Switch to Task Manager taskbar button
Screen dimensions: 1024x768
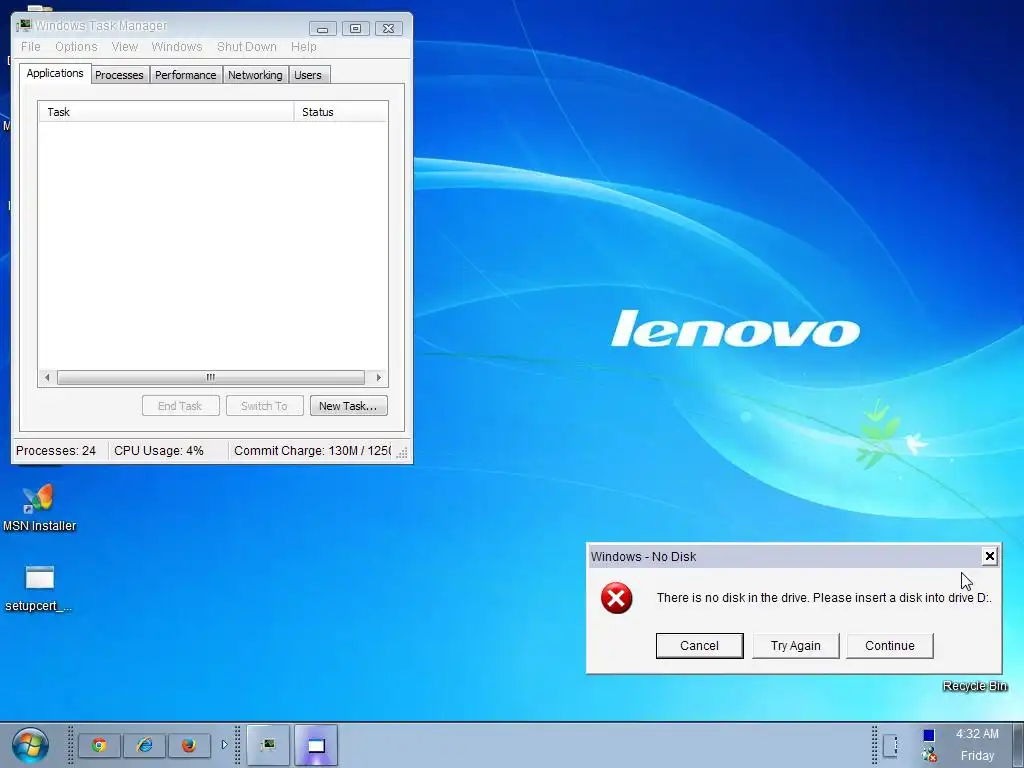(x=268, y=745)
